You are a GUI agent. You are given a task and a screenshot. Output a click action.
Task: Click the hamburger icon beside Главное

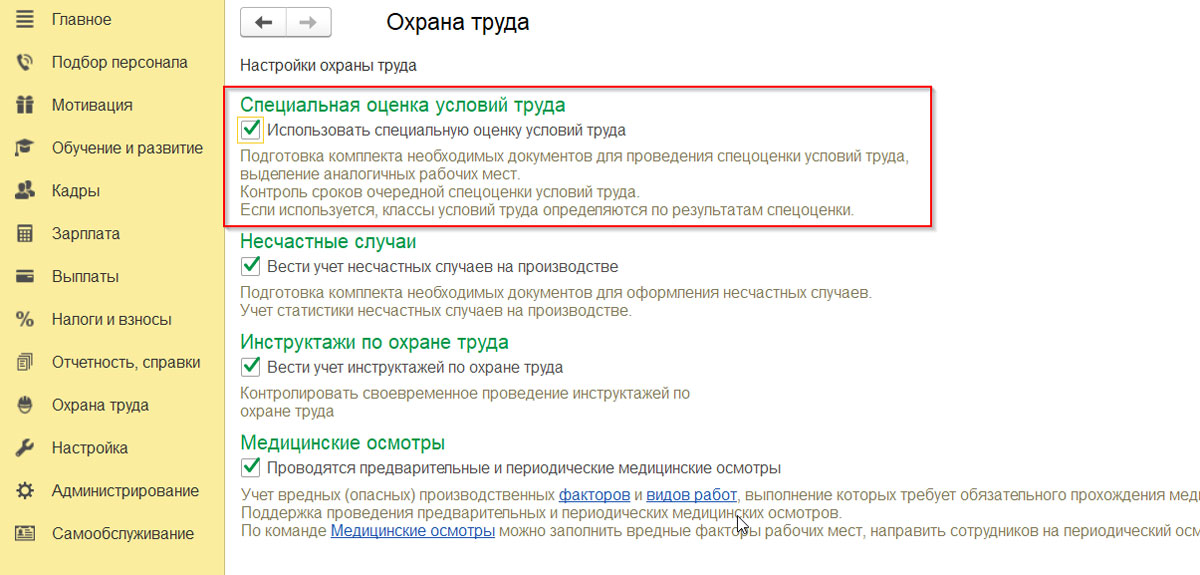[25, 19]
